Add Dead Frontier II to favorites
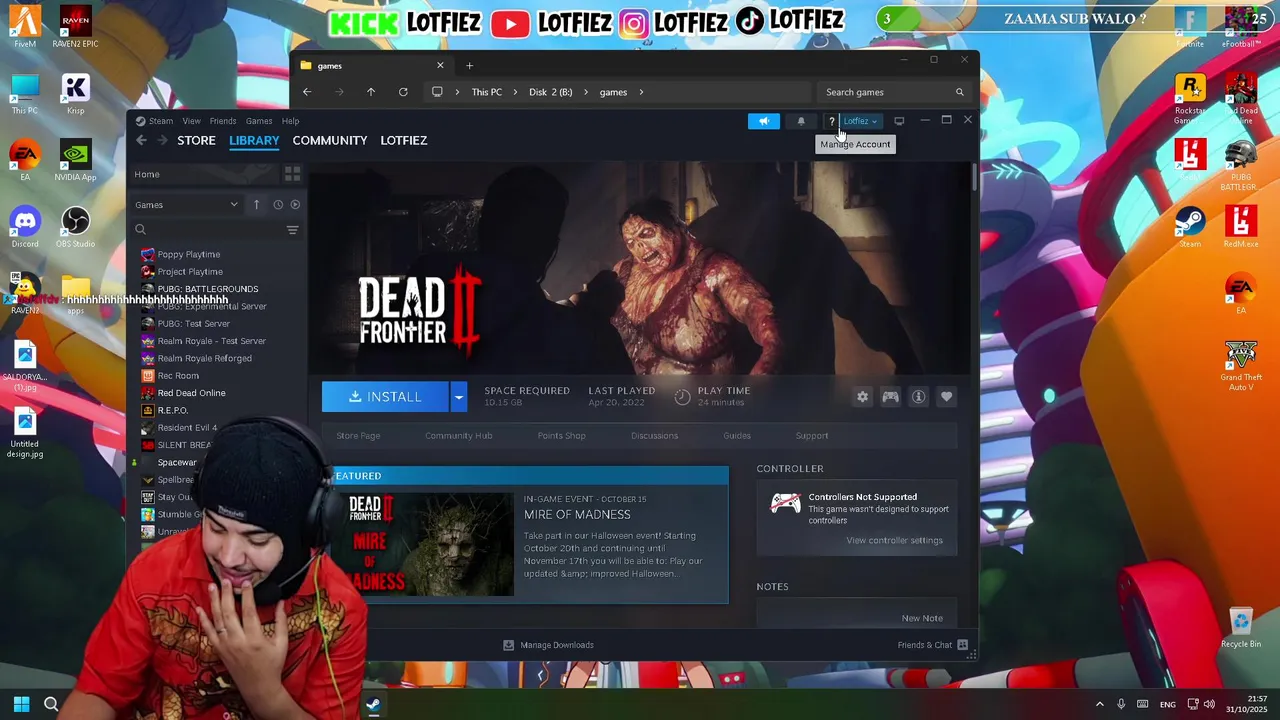1280x720 pixels. (x=946, y=397)
